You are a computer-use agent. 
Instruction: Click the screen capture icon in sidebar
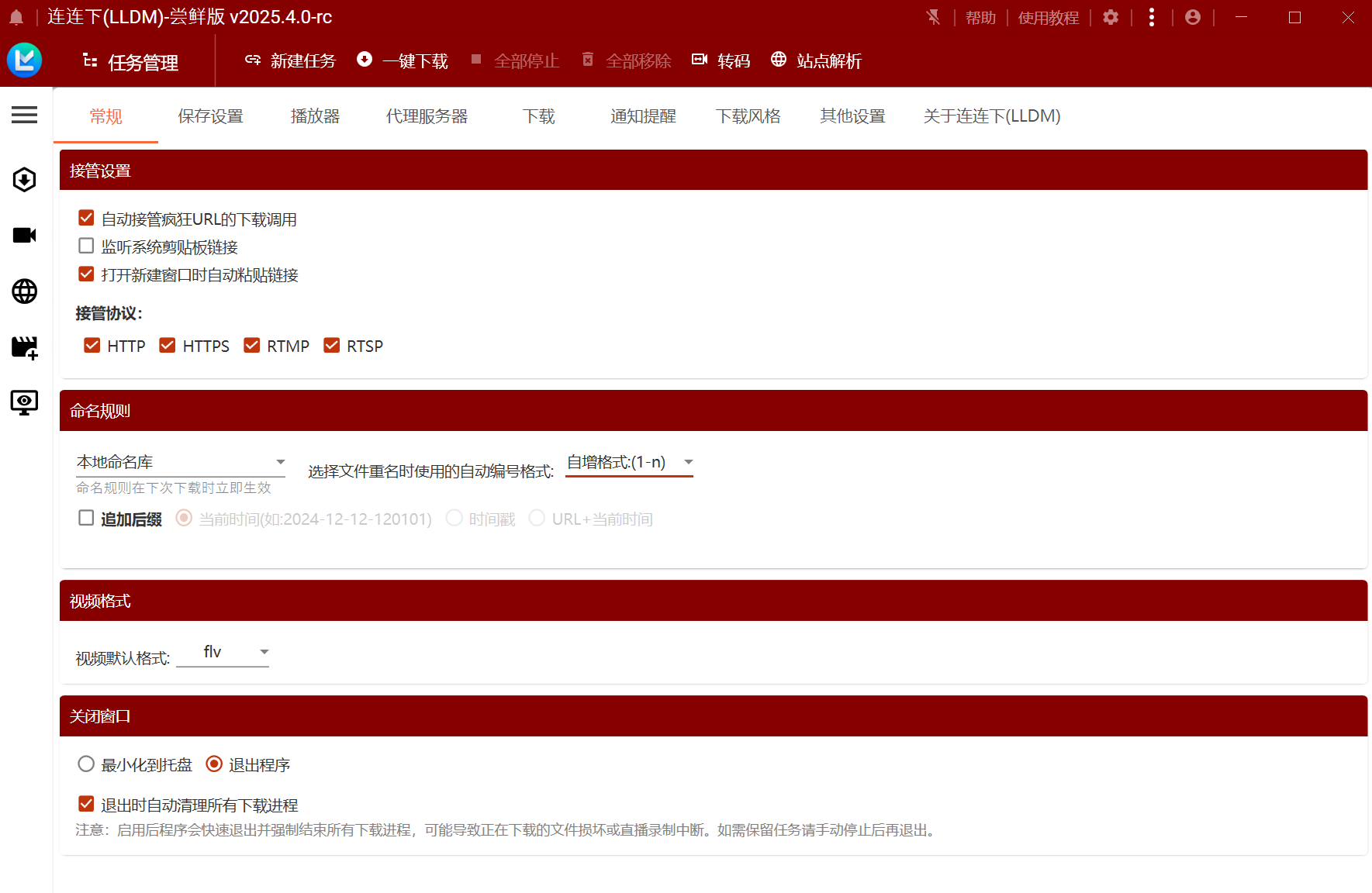tap(24, 402)
